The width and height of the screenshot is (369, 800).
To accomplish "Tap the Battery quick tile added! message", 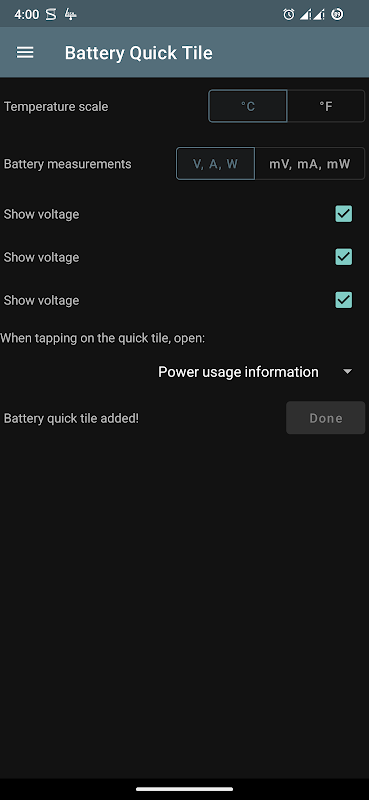I will click(71, 418).
